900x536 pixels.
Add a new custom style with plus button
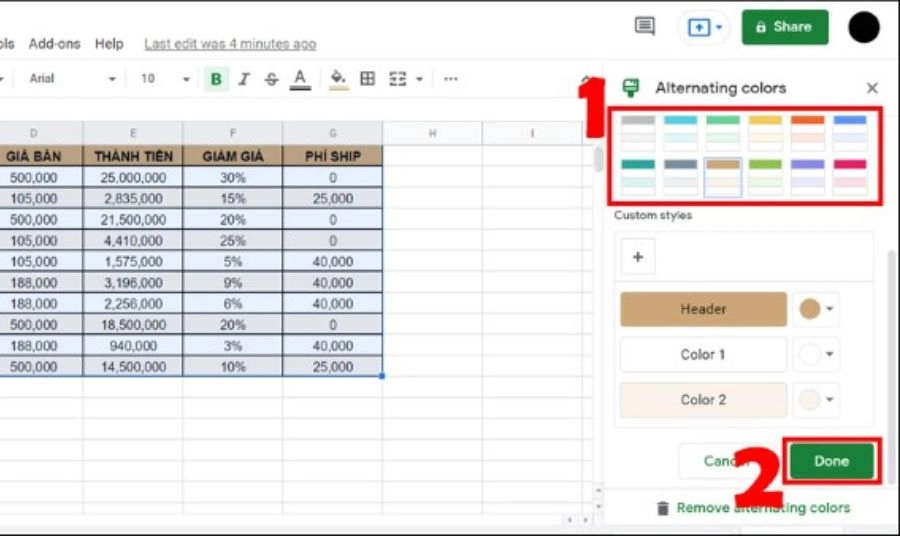pos(638,257)
